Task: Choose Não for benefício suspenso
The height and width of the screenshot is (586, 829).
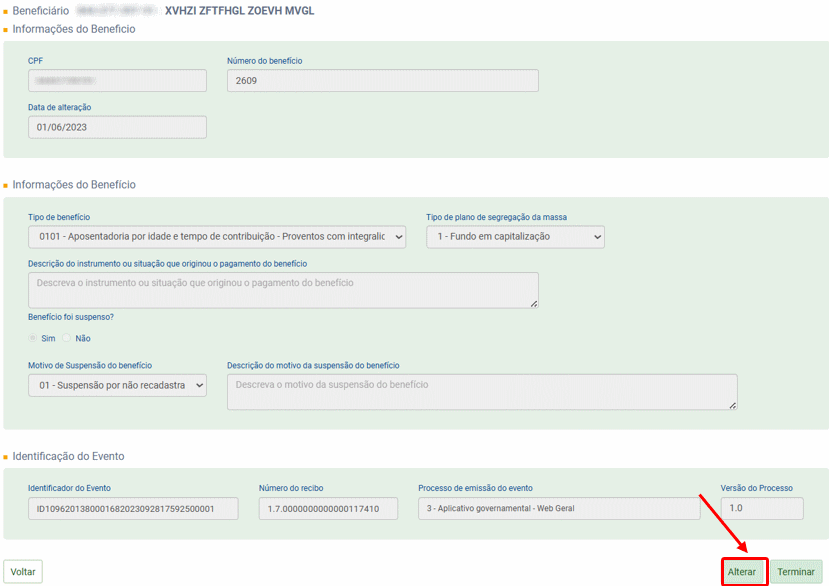Action: pos(68,338)
